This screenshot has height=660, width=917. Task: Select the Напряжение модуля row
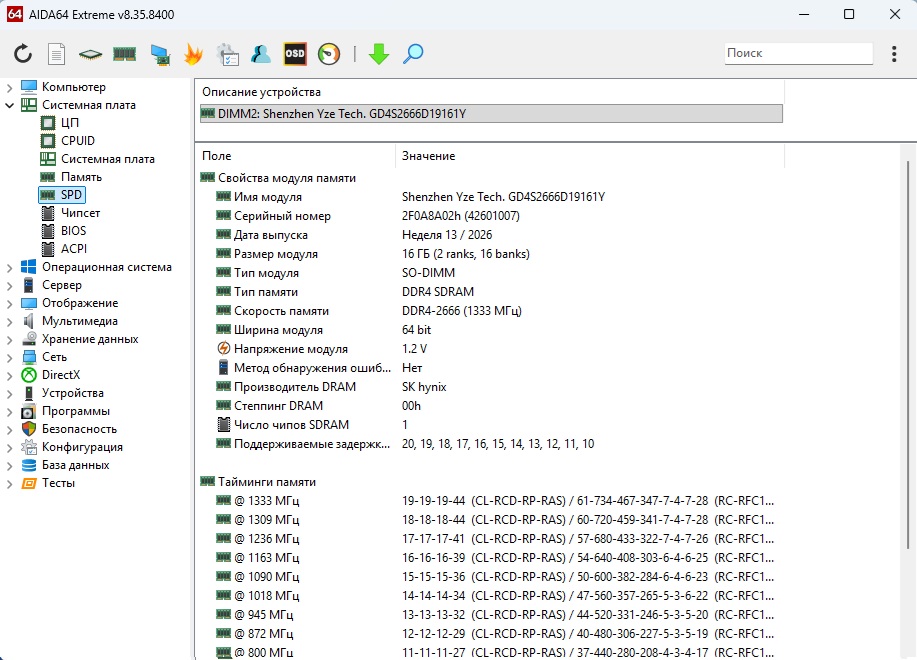pos(491,349)
